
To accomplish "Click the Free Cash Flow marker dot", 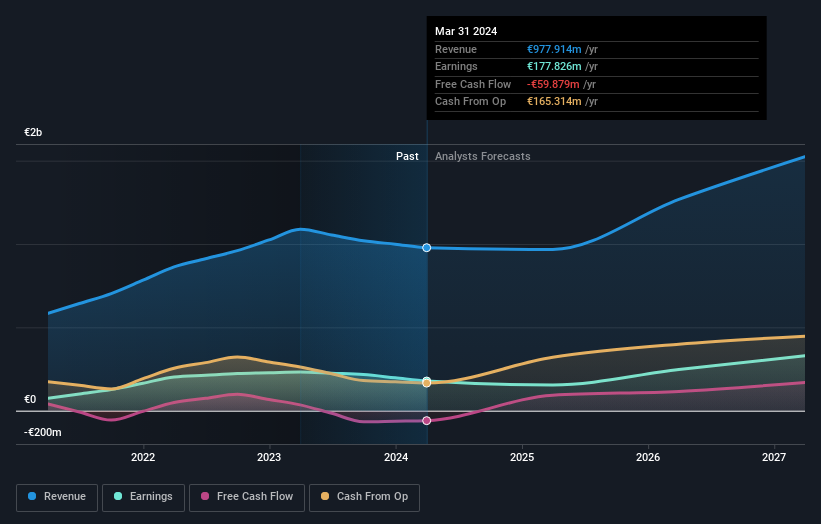I will point(427,420).
